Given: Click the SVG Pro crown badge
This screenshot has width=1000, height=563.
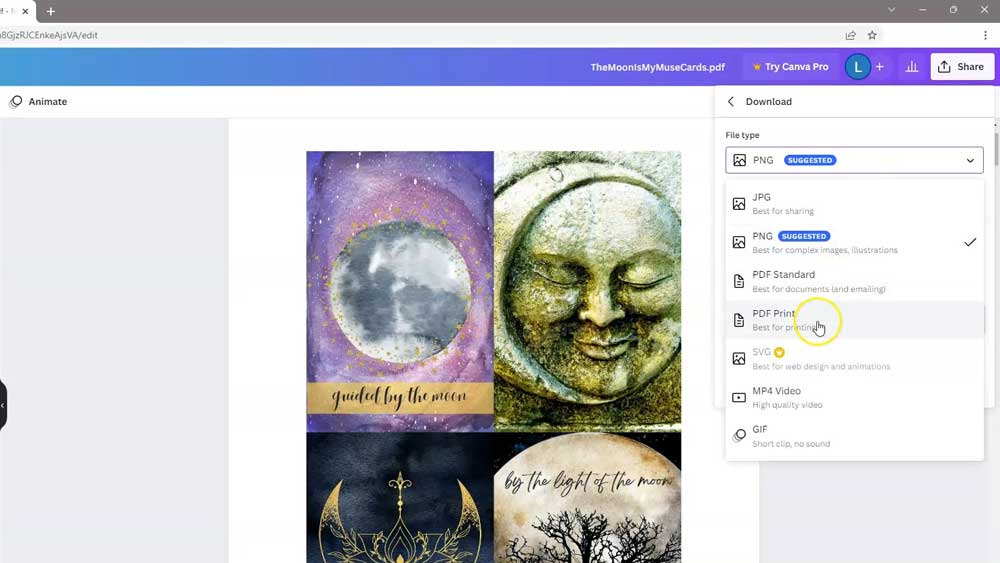Looking at the screenshot, I should [779, 352].
